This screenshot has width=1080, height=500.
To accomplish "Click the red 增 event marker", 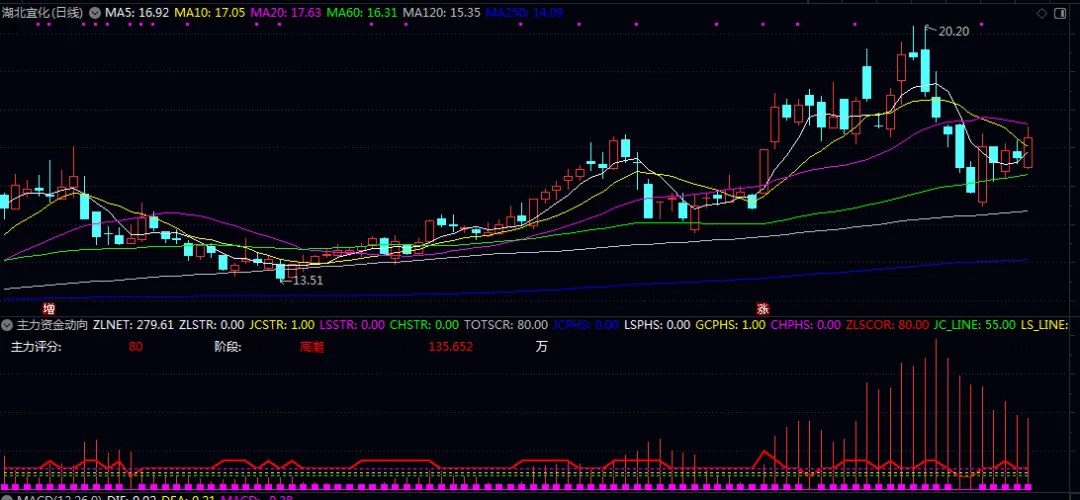I will (x=48, y=309).
